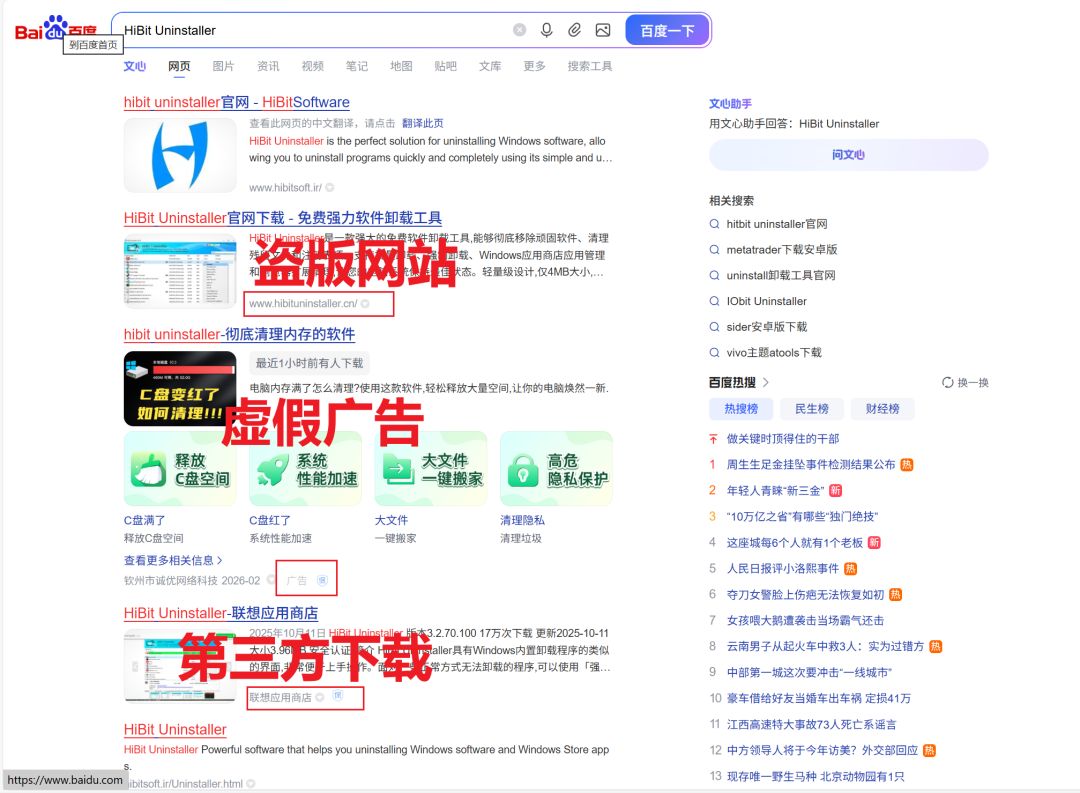Click the C盘红了 link
The image size is (1080, 793).
pos(270,520)
